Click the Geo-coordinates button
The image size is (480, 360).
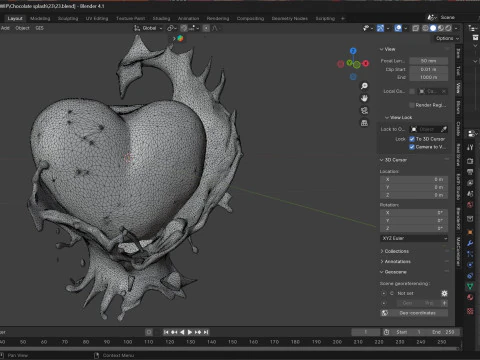click(414, 313)
